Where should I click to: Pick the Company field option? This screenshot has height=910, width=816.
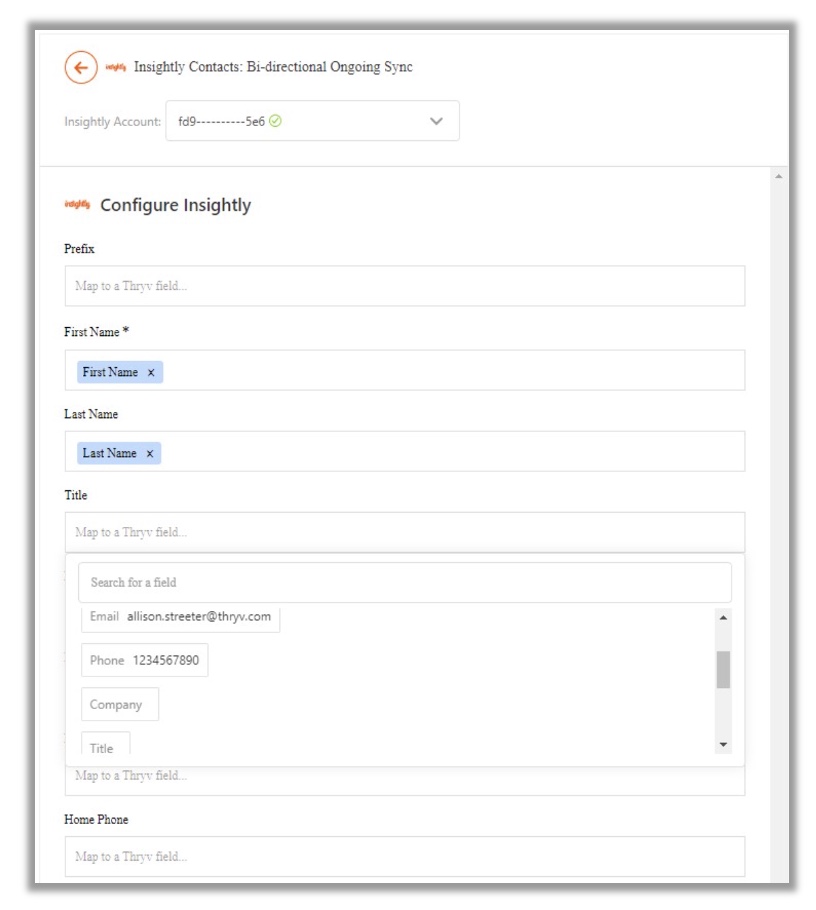pyautogui.click(x=119, y=704)
